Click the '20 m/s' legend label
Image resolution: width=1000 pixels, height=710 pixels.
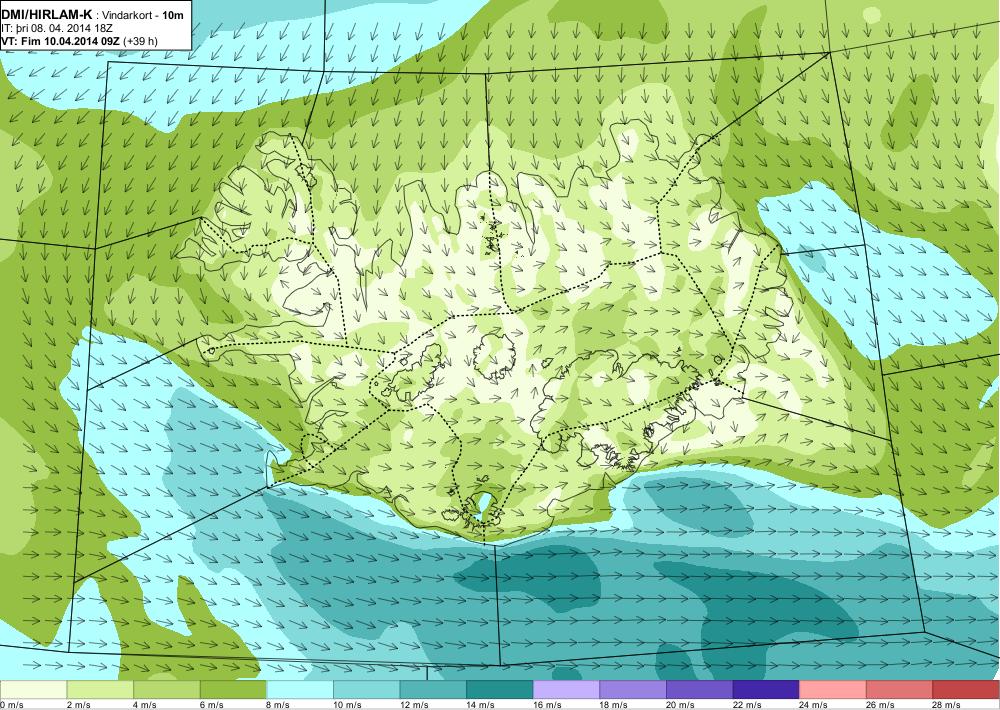click(x=680, y=705)
